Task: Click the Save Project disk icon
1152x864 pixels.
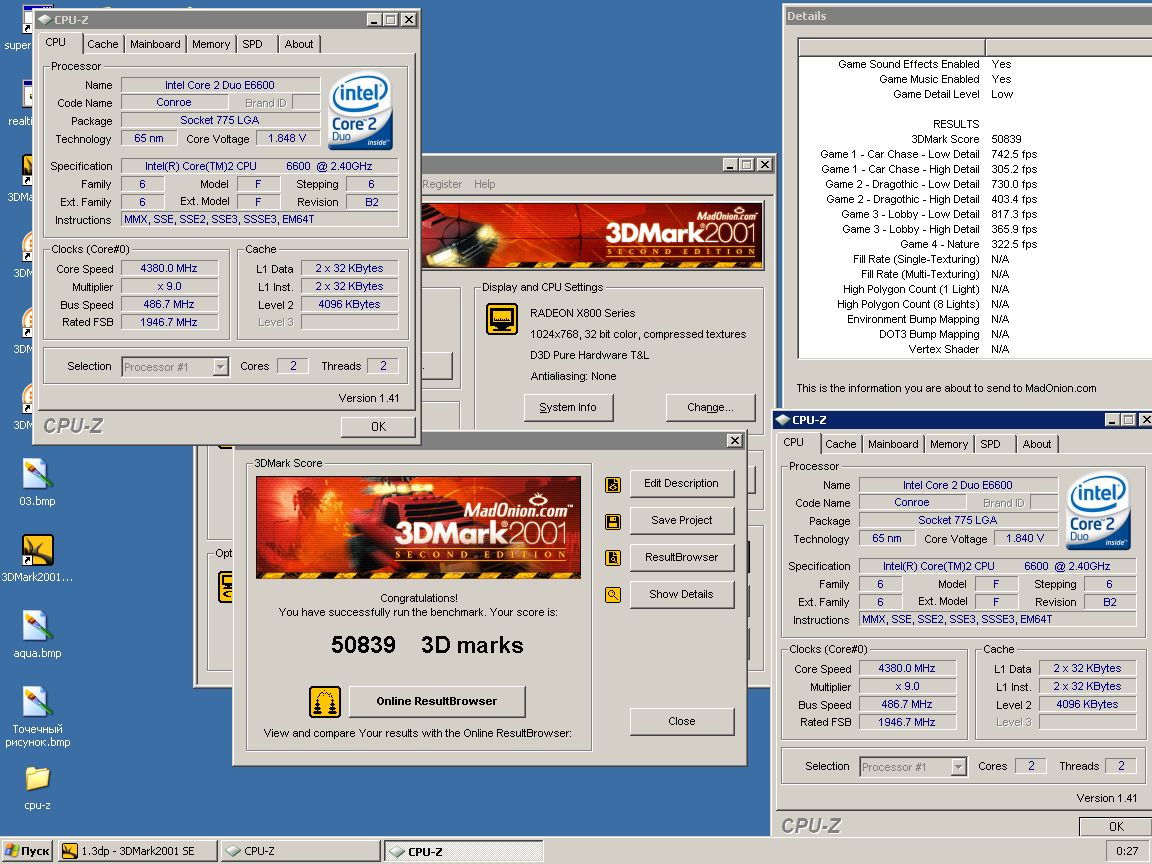Action: [x=613, y=522]
